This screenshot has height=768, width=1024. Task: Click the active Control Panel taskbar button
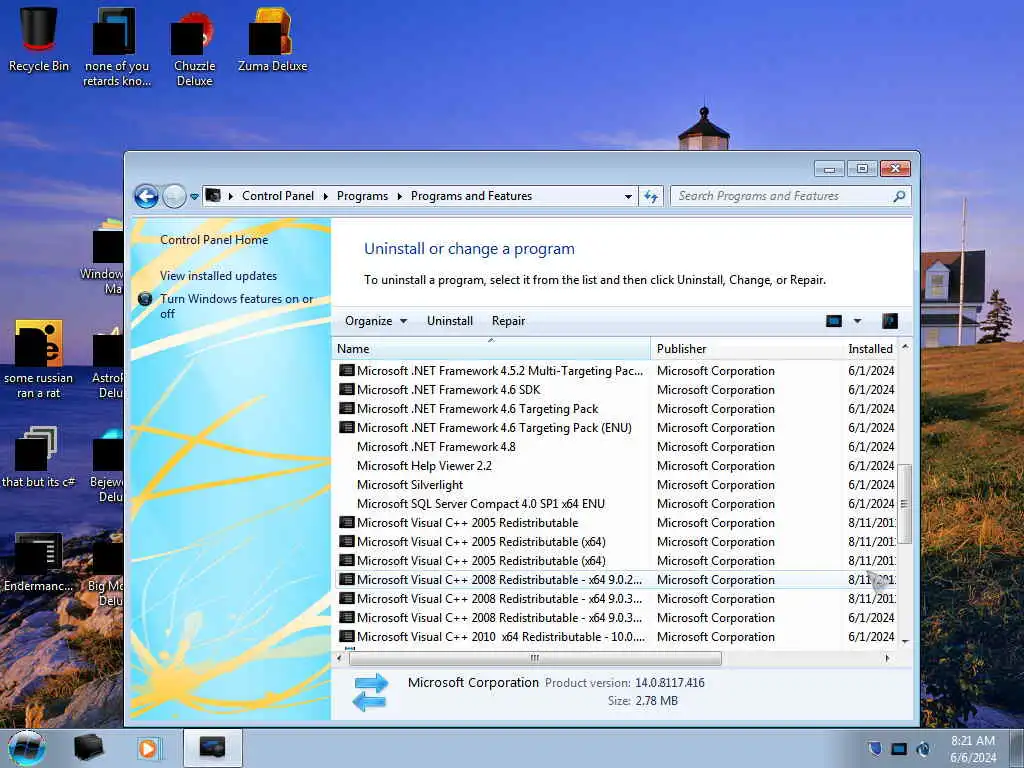tap(213, 748)
